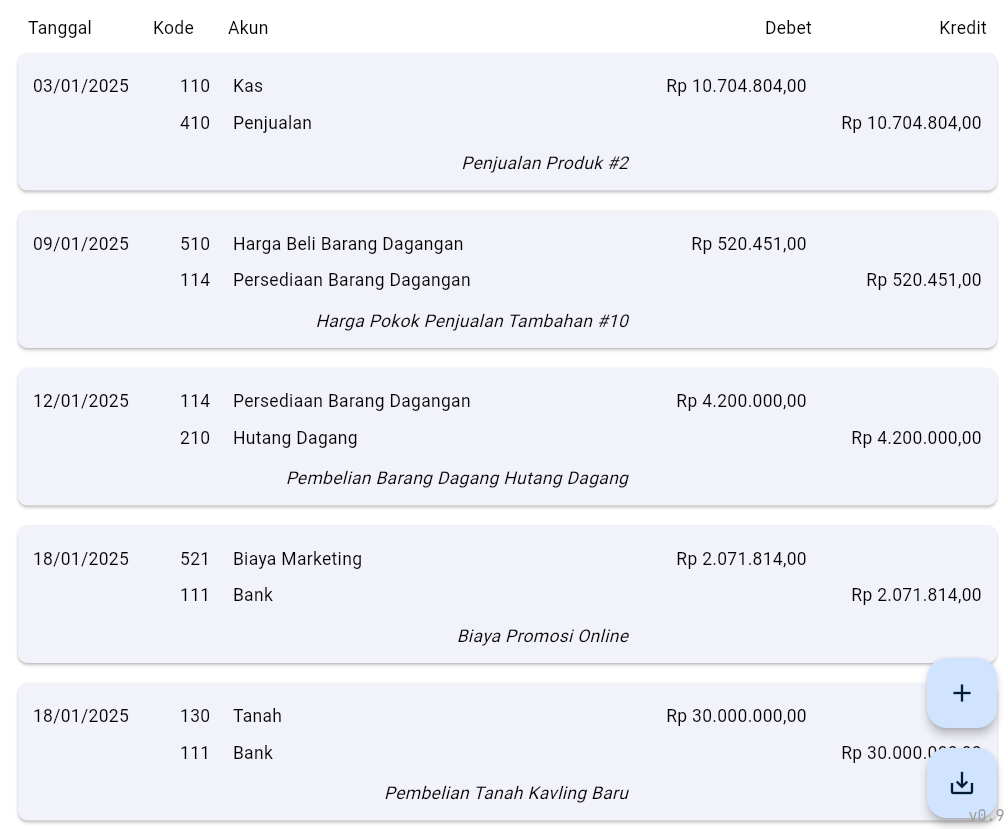
Task: Click the Hutang Dagang account line
Action: pyautogui.click(x=295, y=438)
